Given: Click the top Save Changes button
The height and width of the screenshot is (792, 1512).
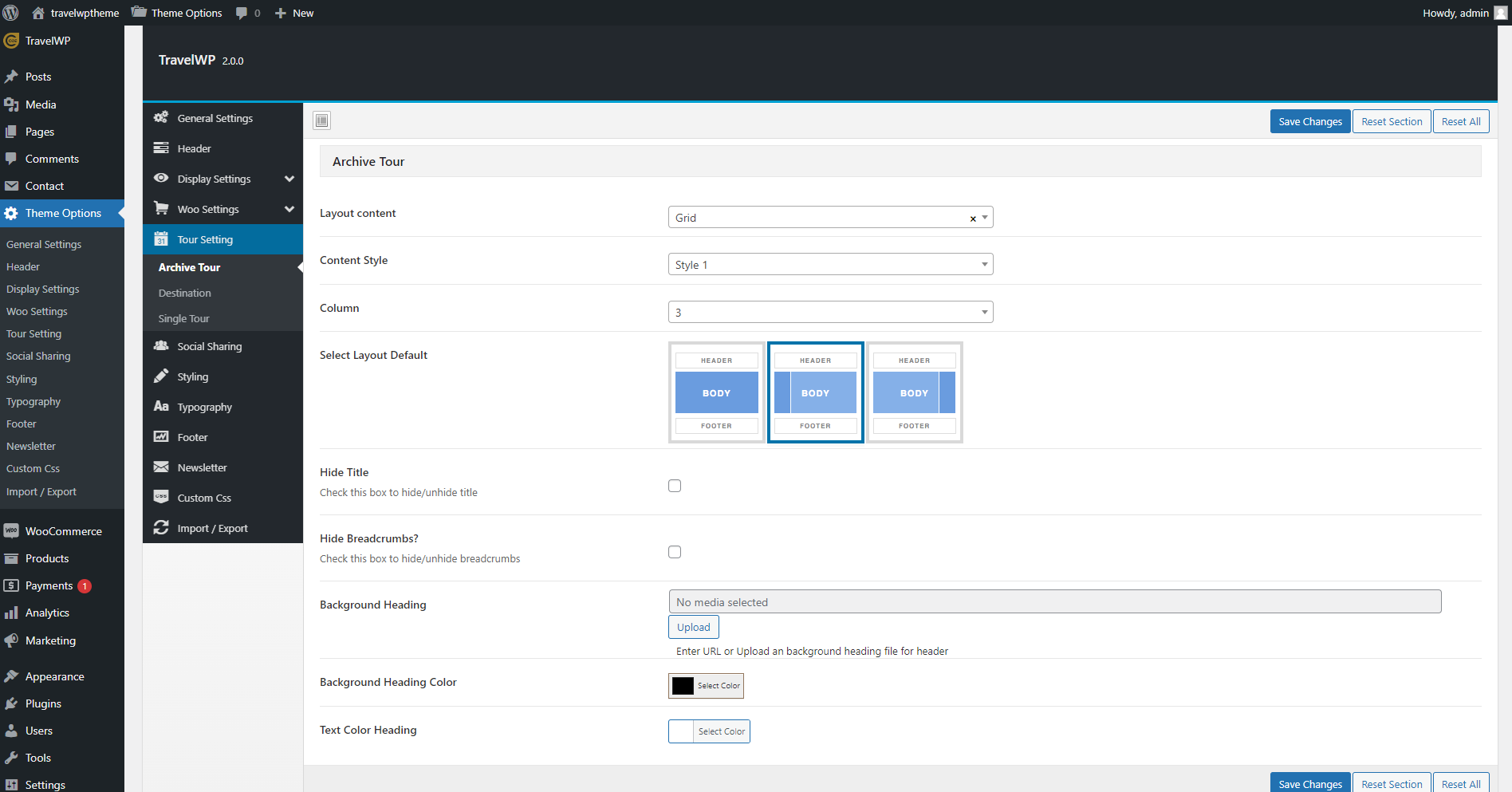Looking at the screenshot, I should [1310, 121].
